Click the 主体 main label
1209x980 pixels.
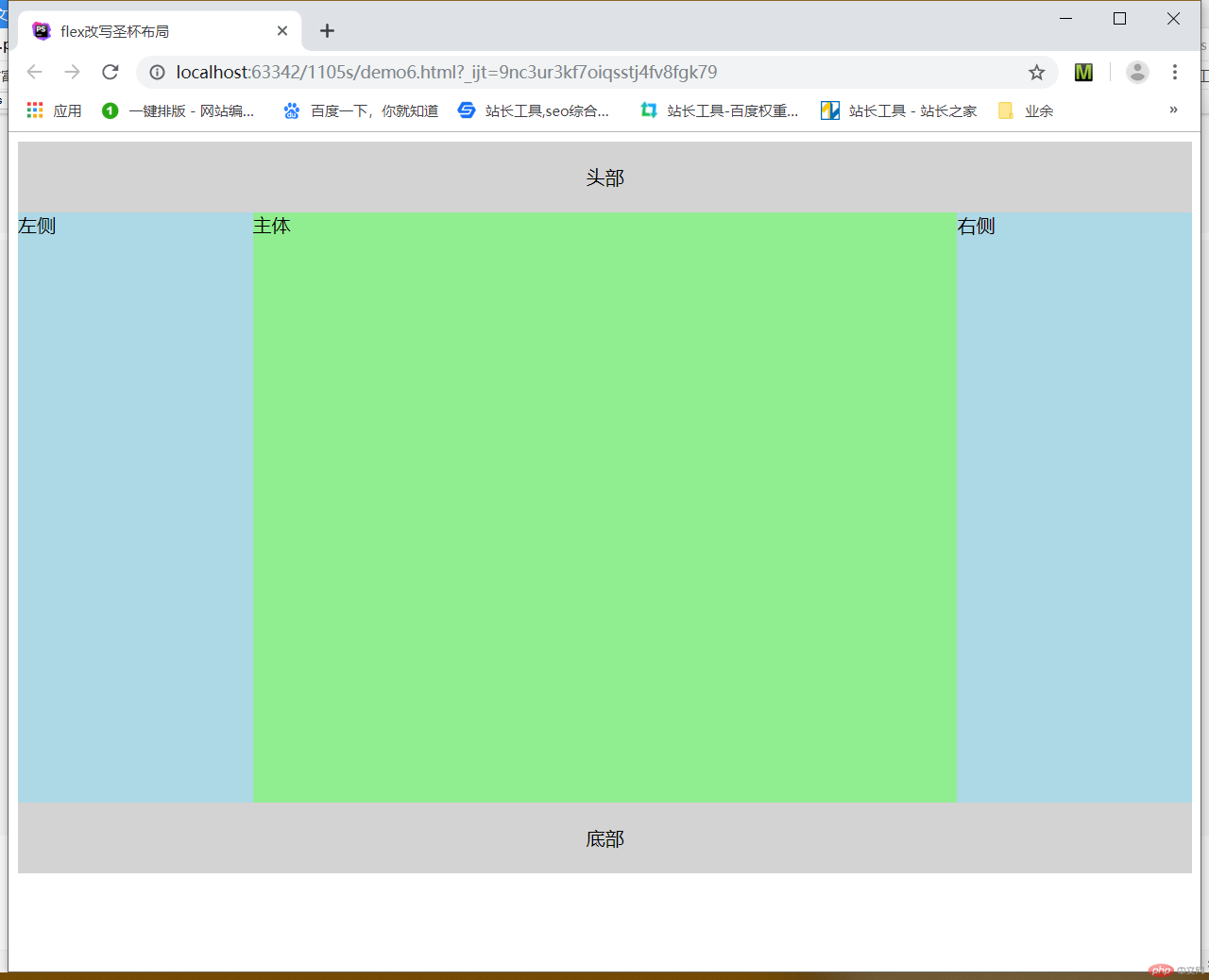[x=272, y=226]
